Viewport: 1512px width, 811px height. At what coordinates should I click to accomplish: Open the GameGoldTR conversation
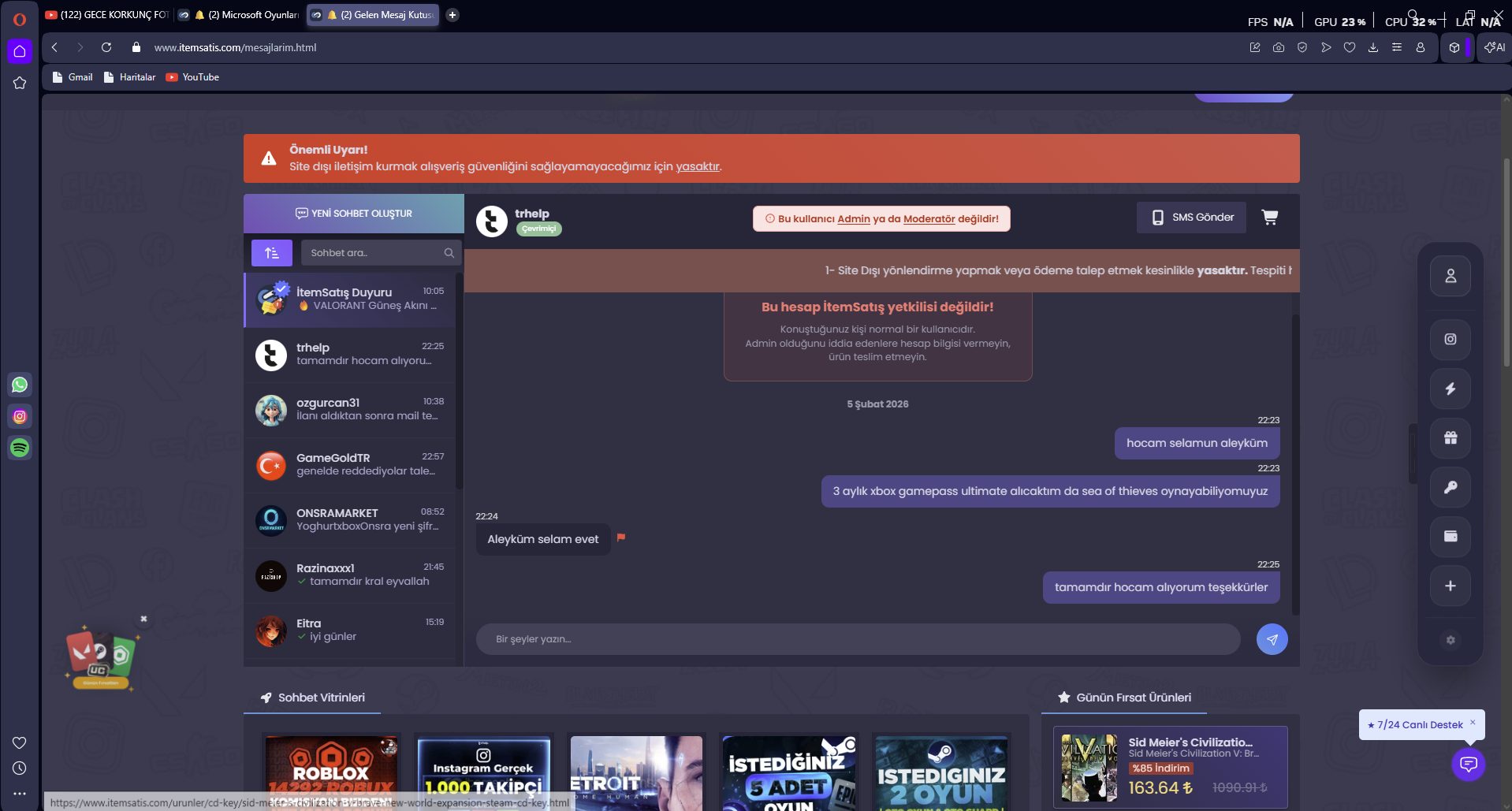click(x=351, y=465)
